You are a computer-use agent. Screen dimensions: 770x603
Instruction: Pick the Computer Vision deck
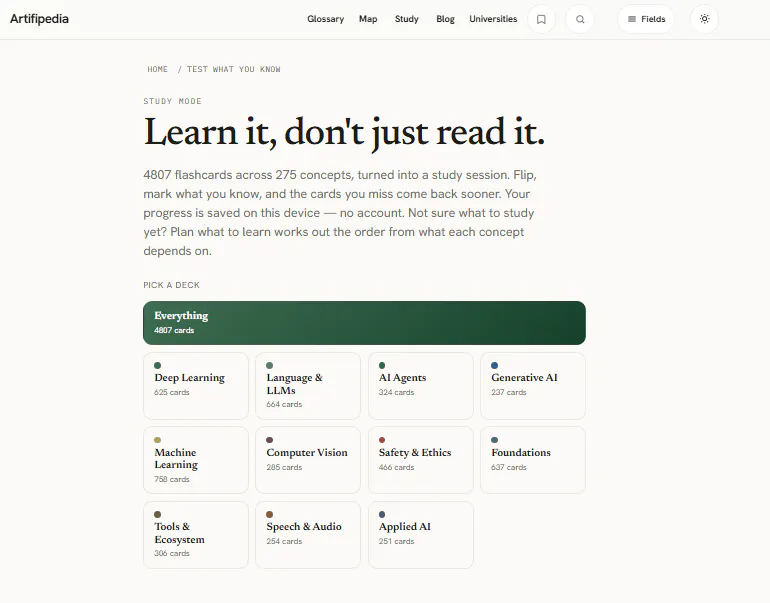click(308, 460)
